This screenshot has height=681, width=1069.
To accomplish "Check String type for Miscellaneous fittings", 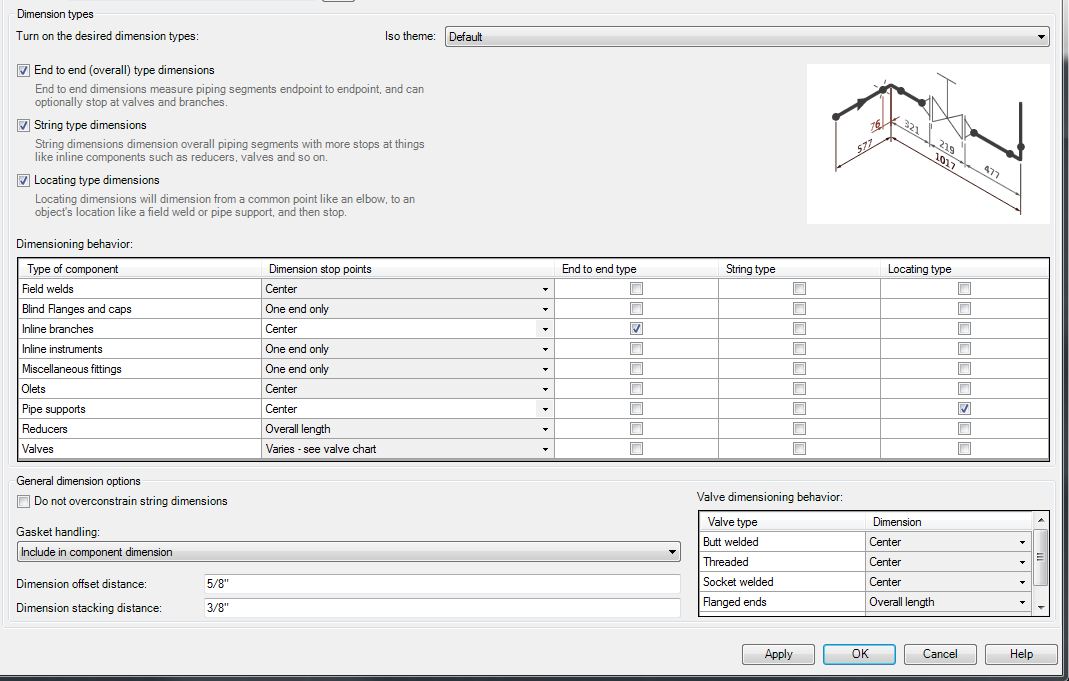I will click(x=799, y=369).
